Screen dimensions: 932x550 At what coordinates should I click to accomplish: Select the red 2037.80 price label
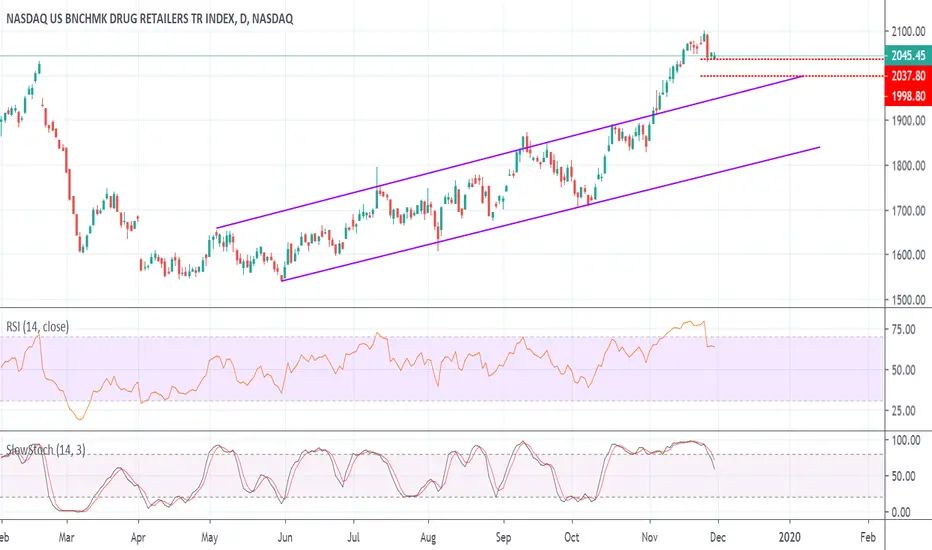point(908,76)
